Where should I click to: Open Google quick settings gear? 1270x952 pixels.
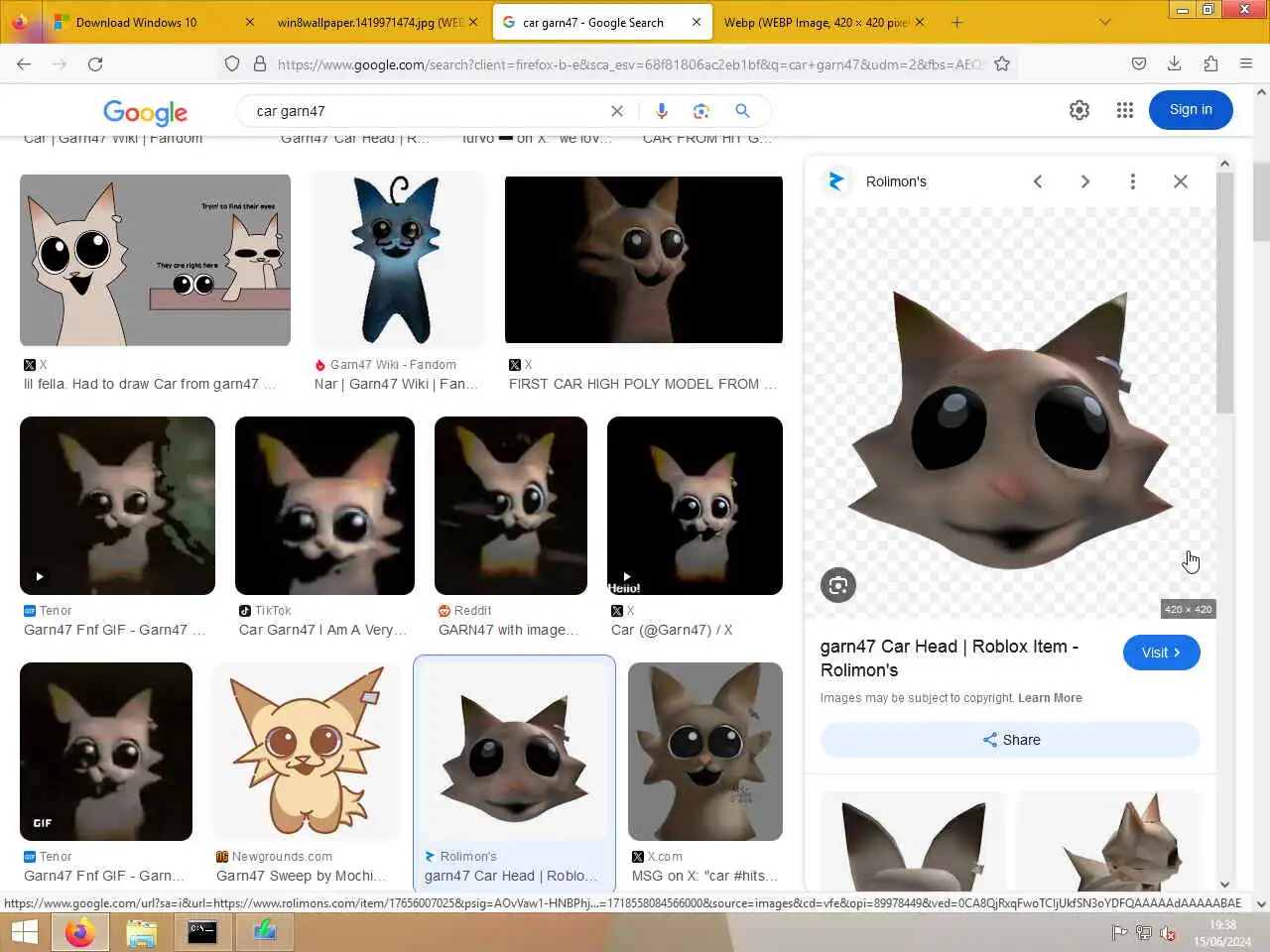coord(1079,110)
